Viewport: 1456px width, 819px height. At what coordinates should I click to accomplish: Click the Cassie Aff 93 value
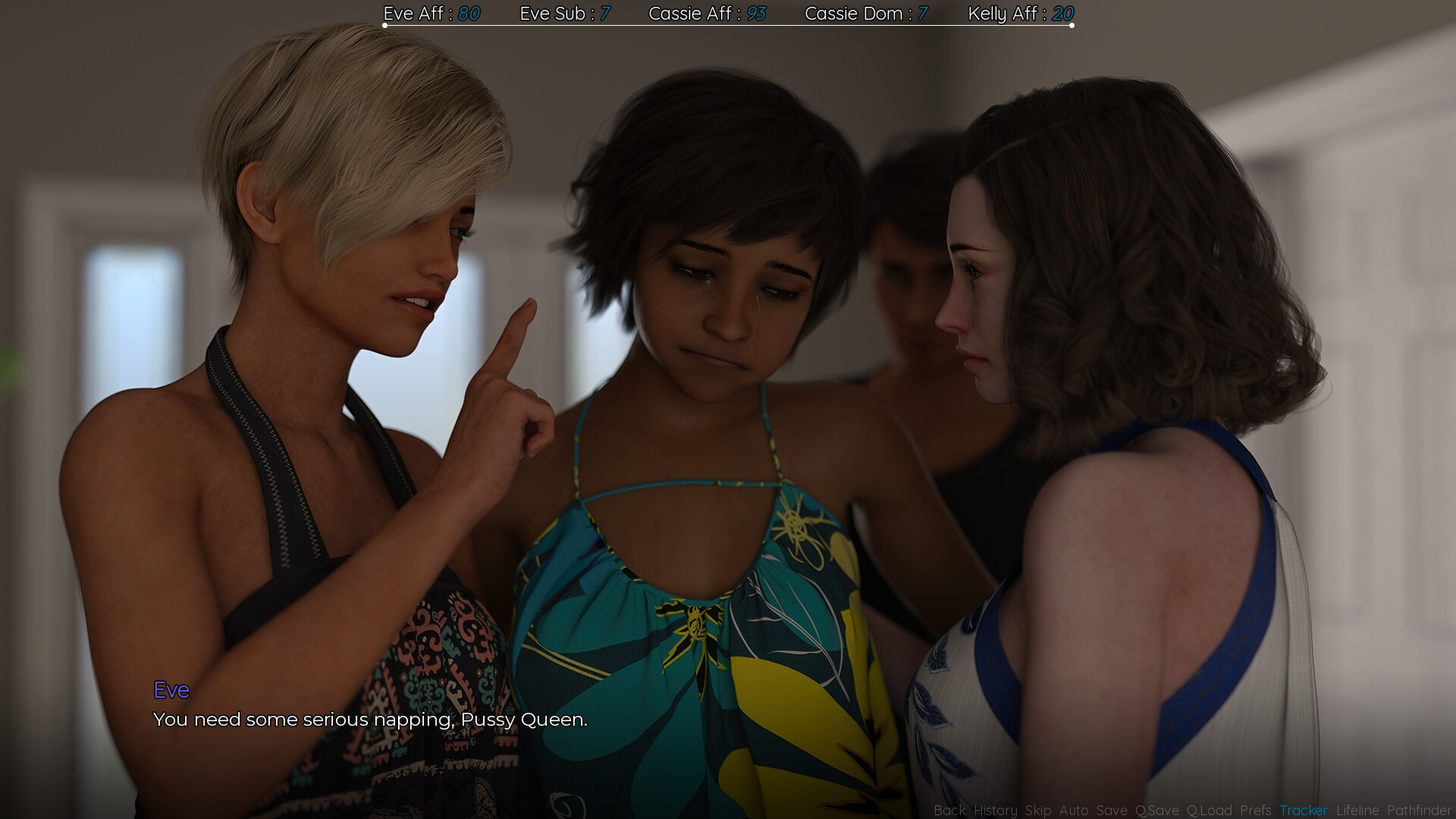758,14
